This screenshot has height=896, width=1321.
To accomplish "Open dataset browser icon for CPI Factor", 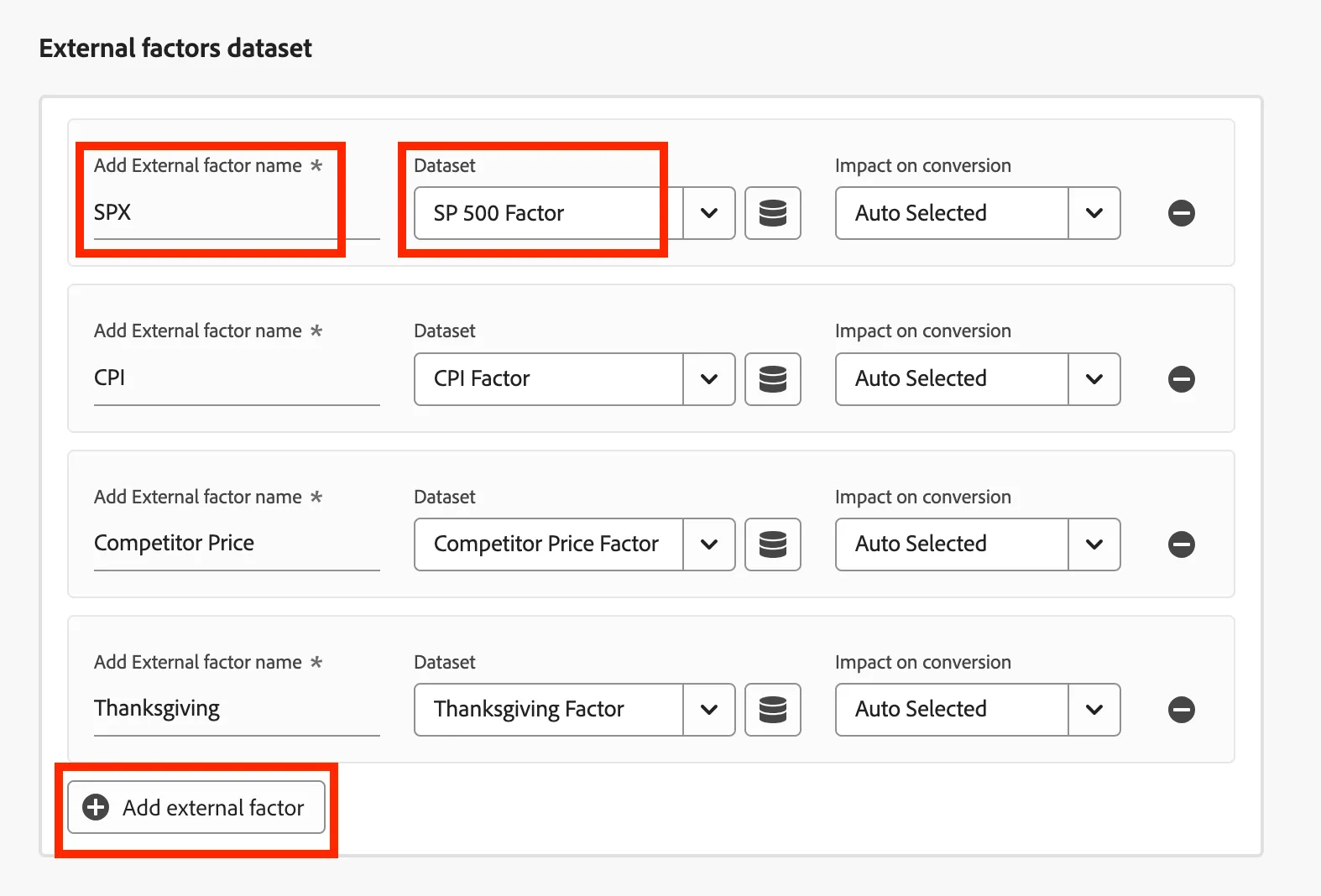I will tap(773, 379).
